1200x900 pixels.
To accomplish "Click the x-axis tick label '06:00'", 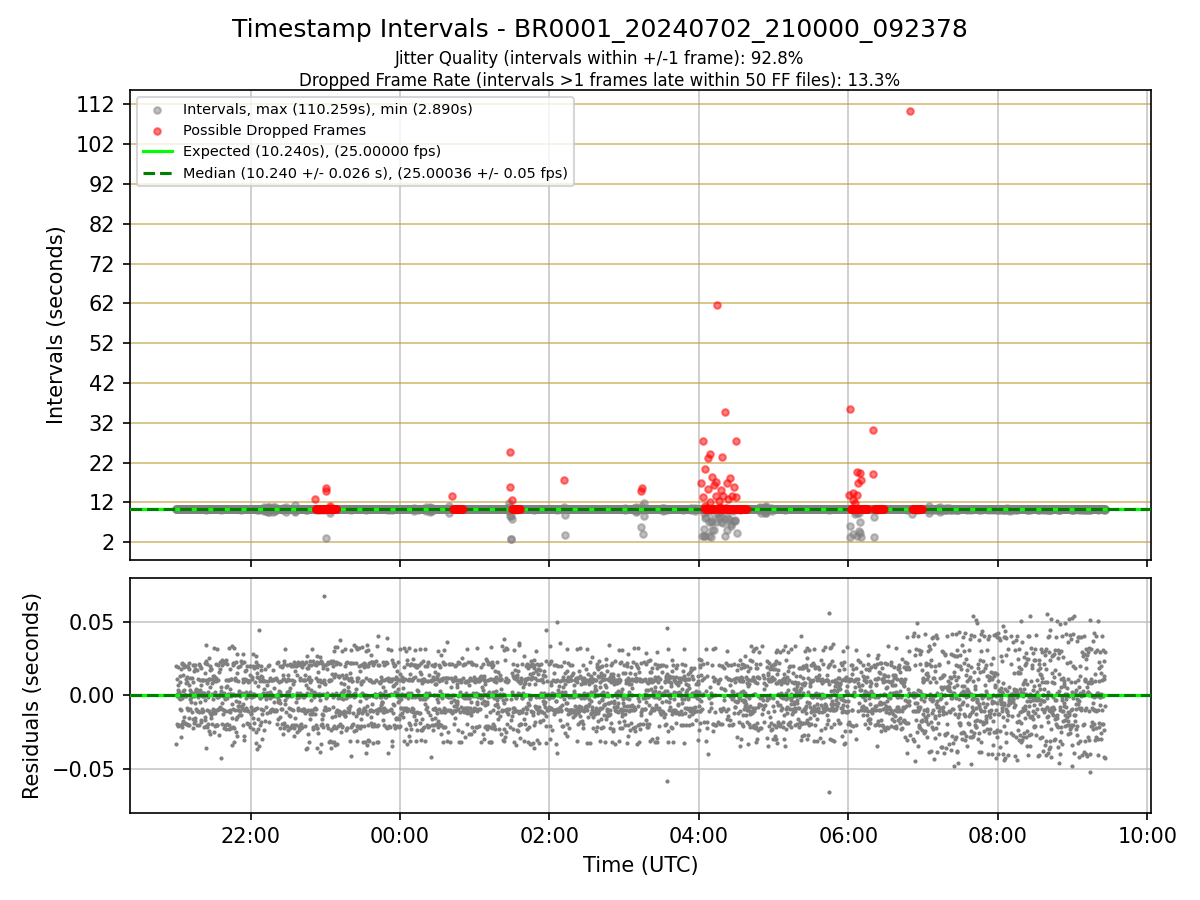I will coord(848,835).
